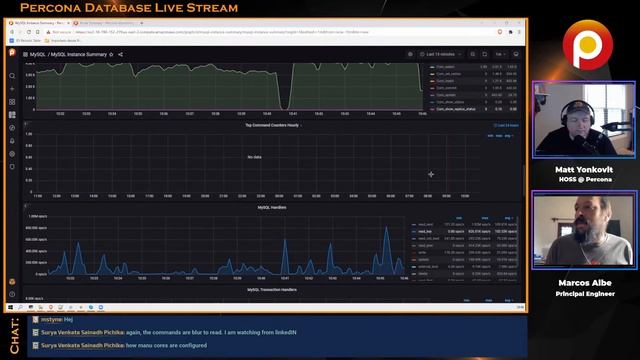The image size is (640, 360).
Task: Open Top Command Counters Hourly panel menu
Action: pyautogui.click(x=272, y=125)
